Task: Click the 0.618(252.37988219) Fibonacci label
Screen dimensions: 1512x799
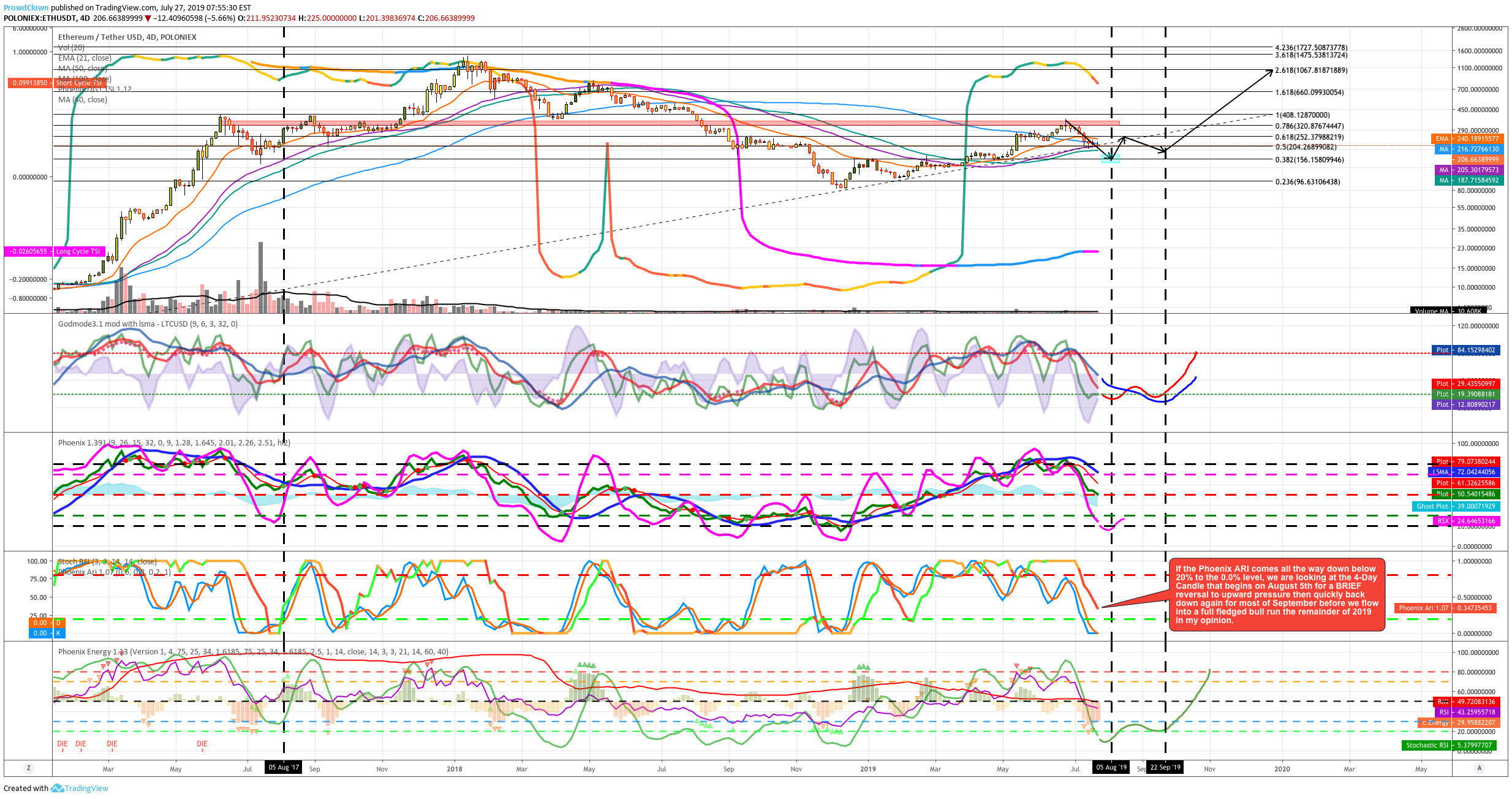Action: pos(1309,137)
